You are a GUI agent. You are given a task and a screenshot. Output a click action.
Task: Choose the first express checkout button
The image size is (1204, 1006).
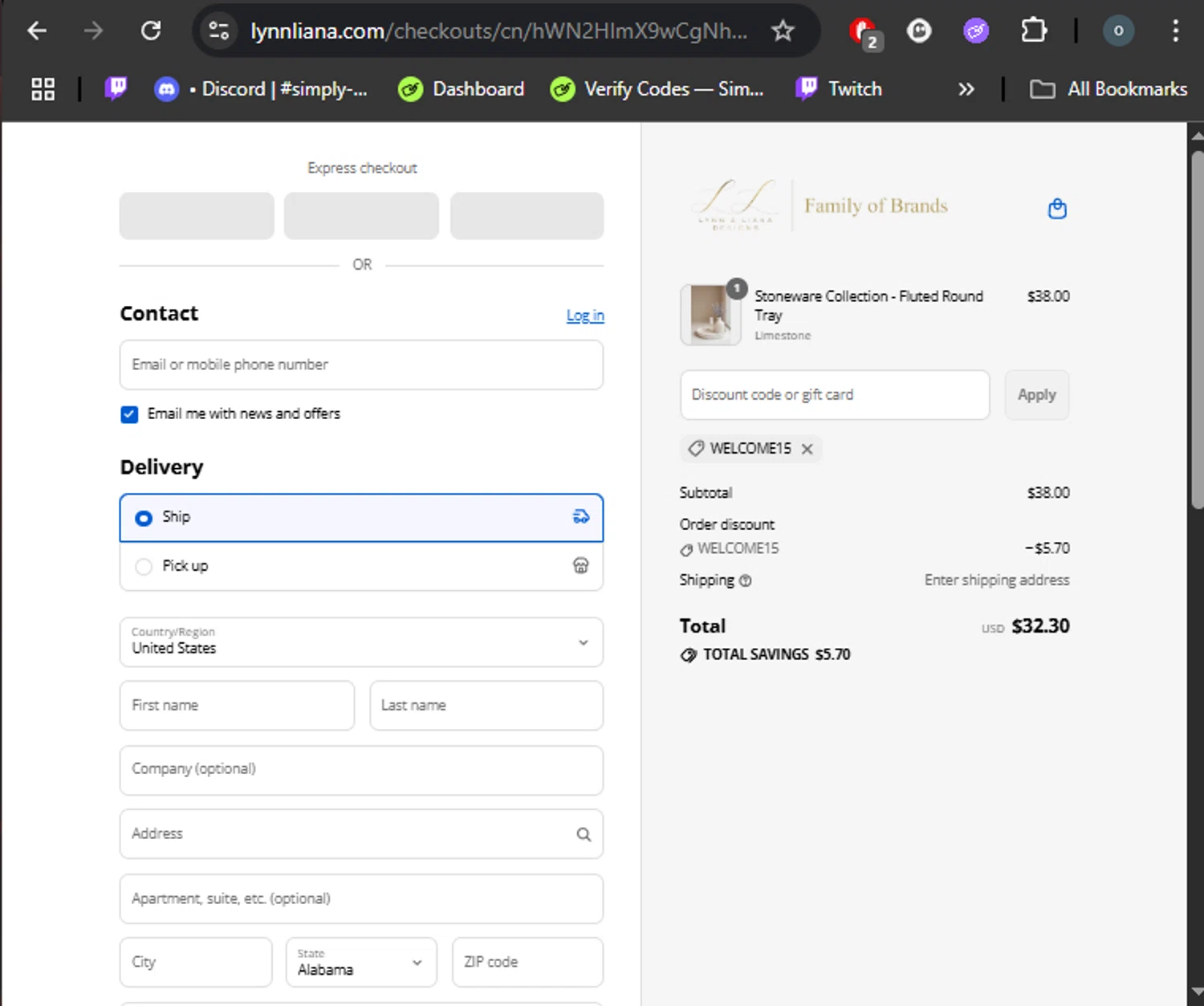coord(197,215)
